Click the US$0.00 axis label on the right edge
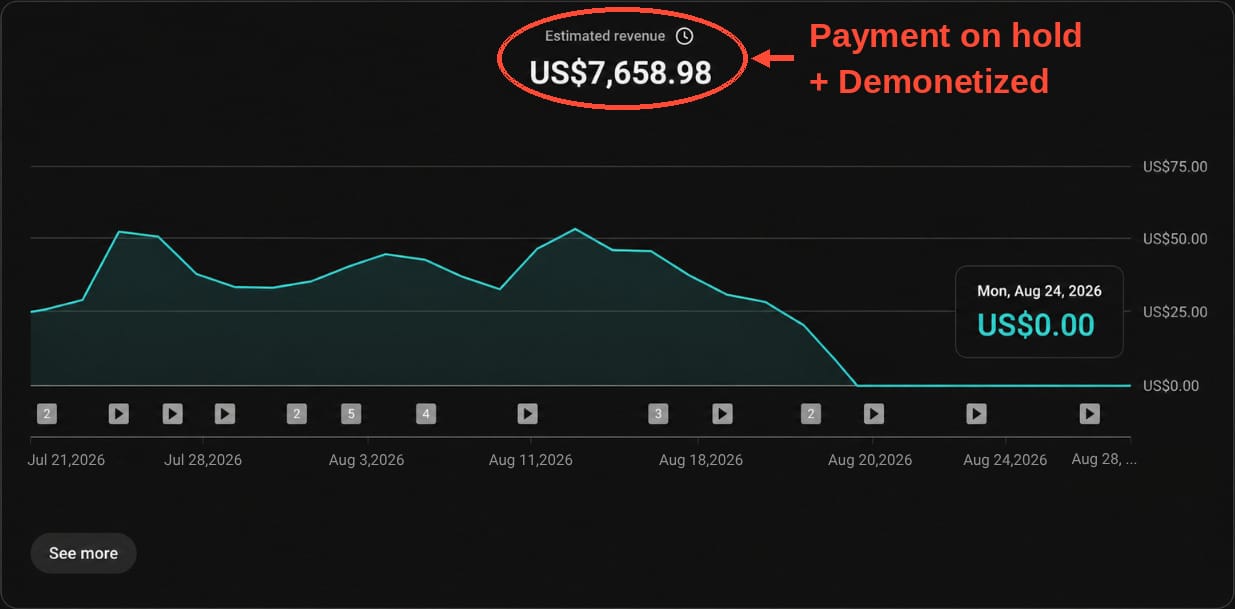This screenshot has height=609, width=1235. tap(1171, 385)
